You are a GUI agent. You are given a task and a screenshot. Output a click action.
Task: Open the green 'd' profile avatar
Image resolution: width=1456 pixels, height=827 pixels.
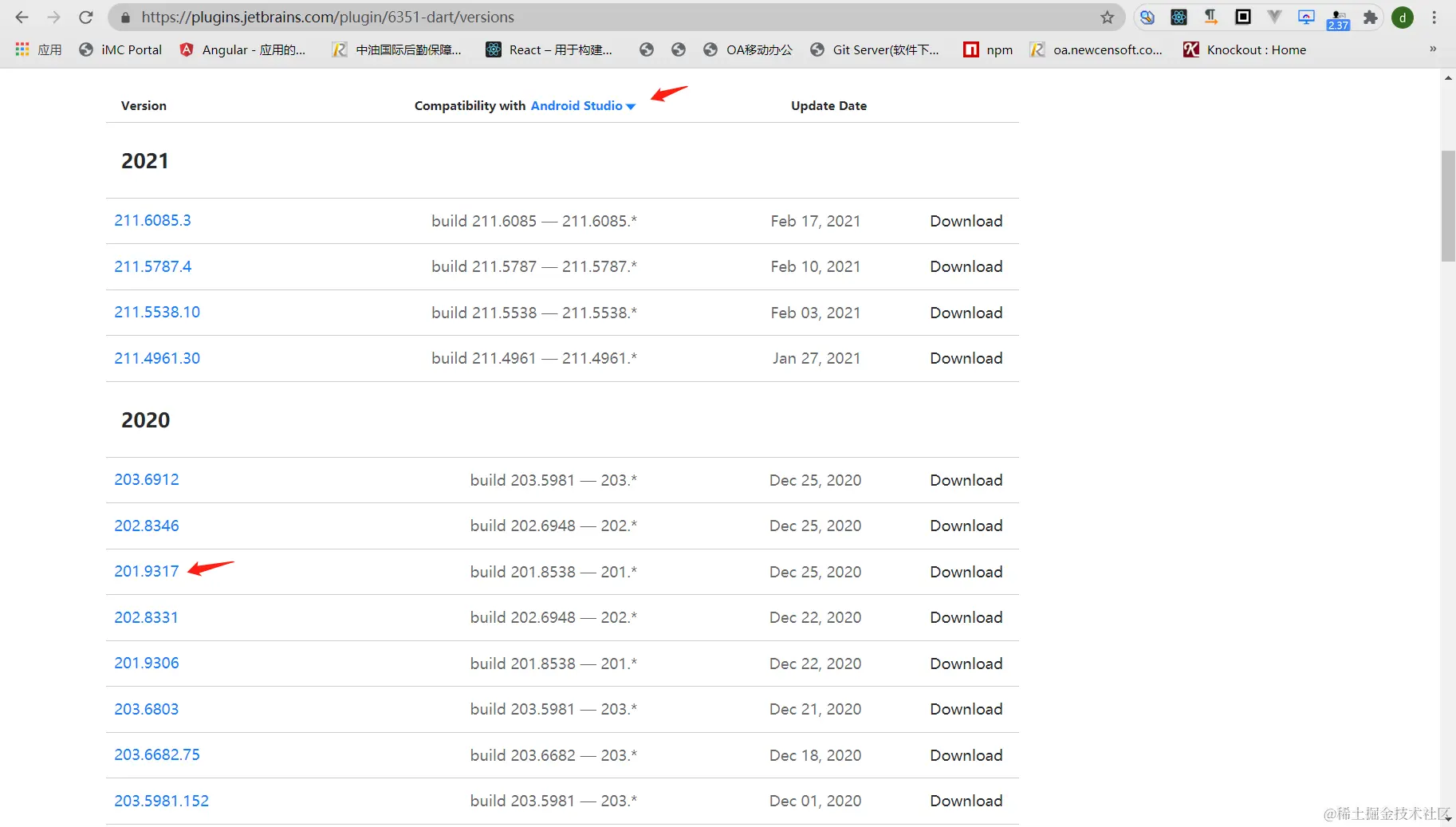click(1403, 17)
